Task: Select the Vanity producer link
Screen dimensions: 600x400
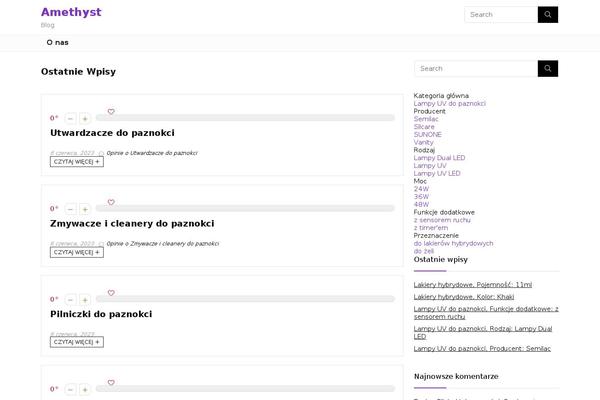Action: [x=423, y=142]
